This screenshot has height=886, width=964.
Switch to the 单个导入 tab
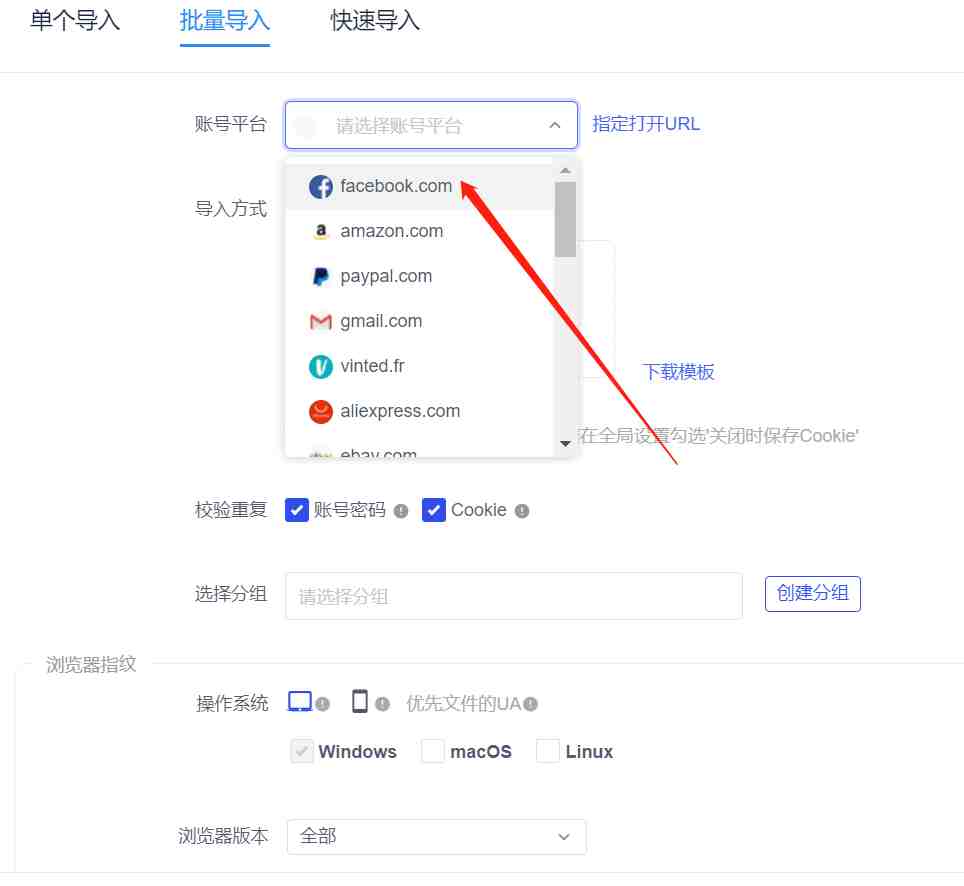75,21
